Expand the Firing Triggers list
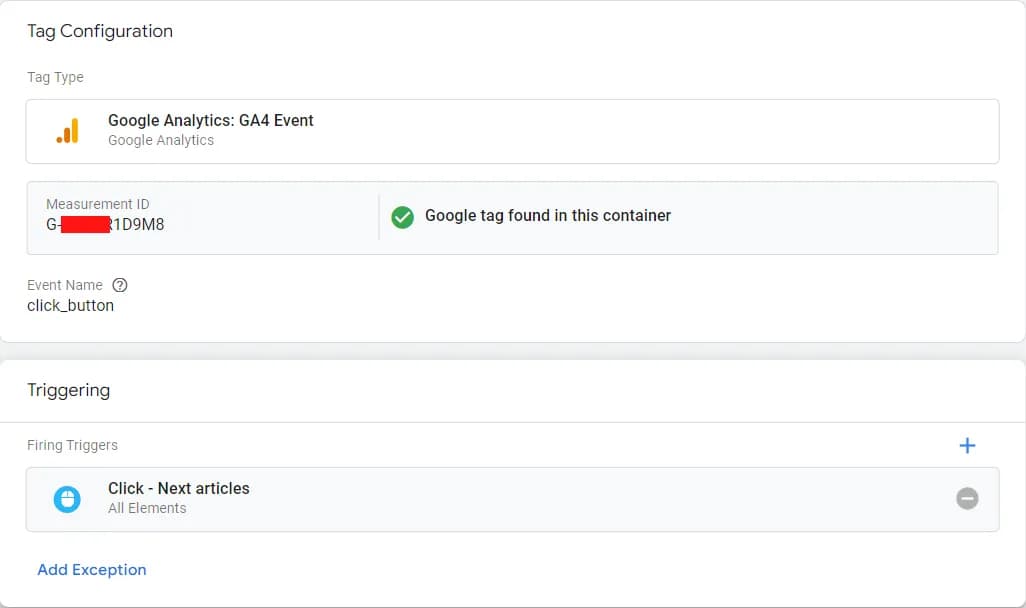 [72, 445]
